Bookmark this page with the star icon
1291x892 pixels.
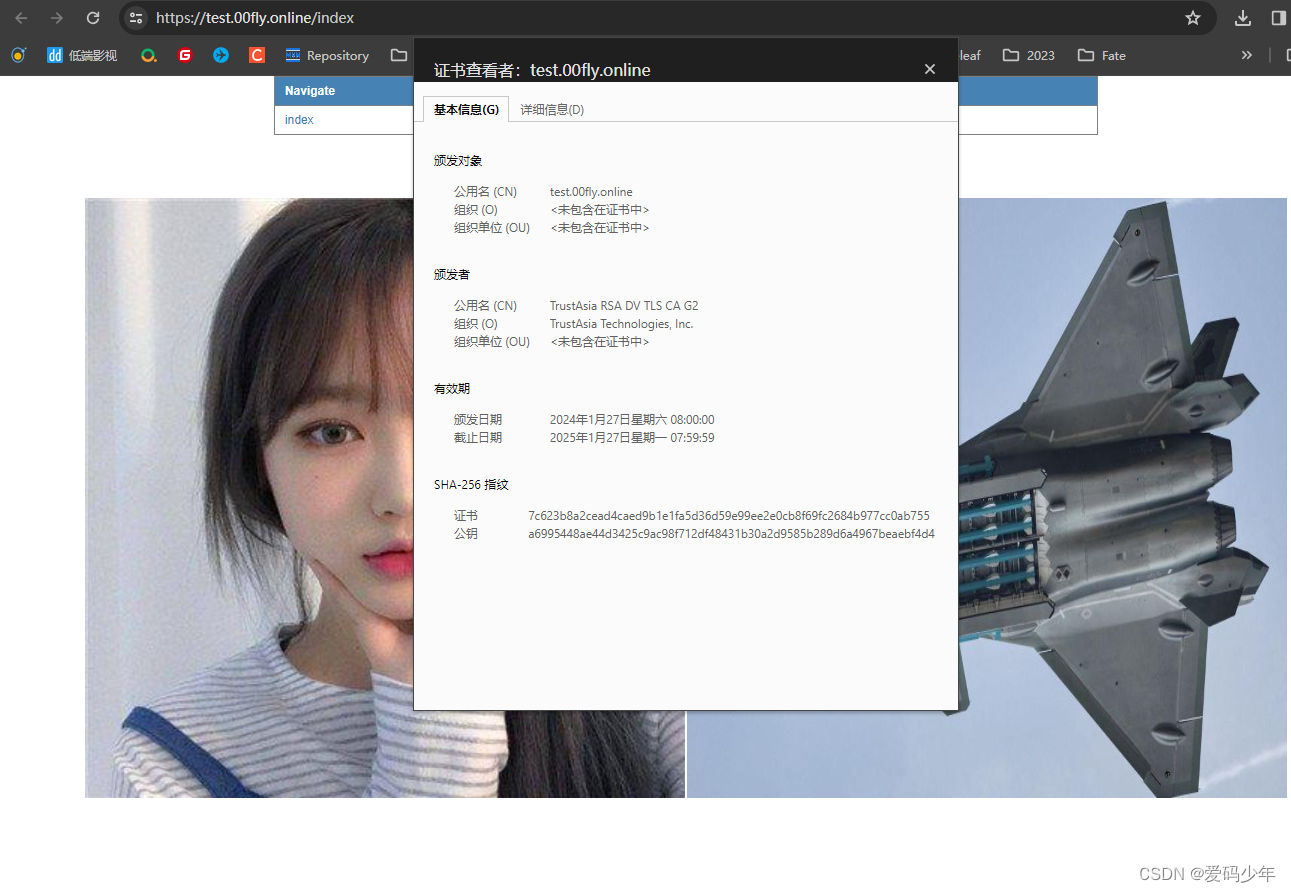coord(1192,18)
